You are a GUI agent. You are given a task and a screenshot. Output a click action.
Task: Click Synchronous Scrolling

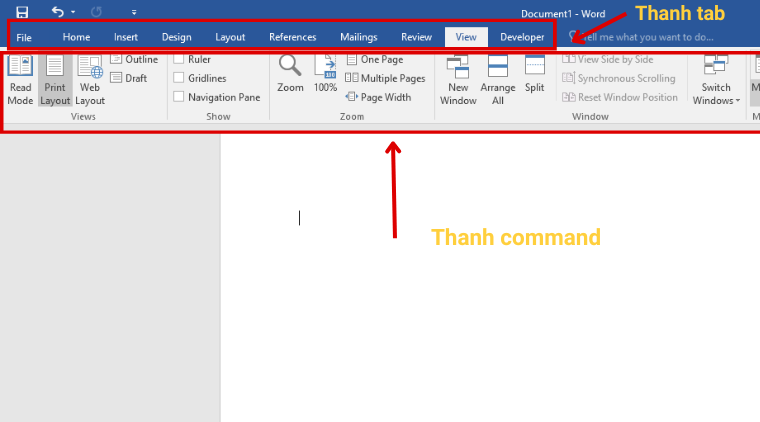click(x=619, y=78)
